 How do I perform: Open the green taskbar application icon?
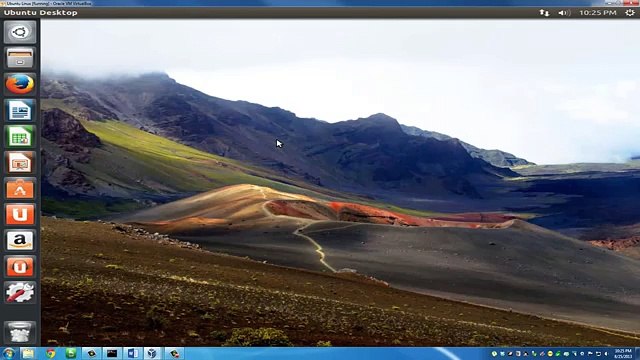click(71, 353)
